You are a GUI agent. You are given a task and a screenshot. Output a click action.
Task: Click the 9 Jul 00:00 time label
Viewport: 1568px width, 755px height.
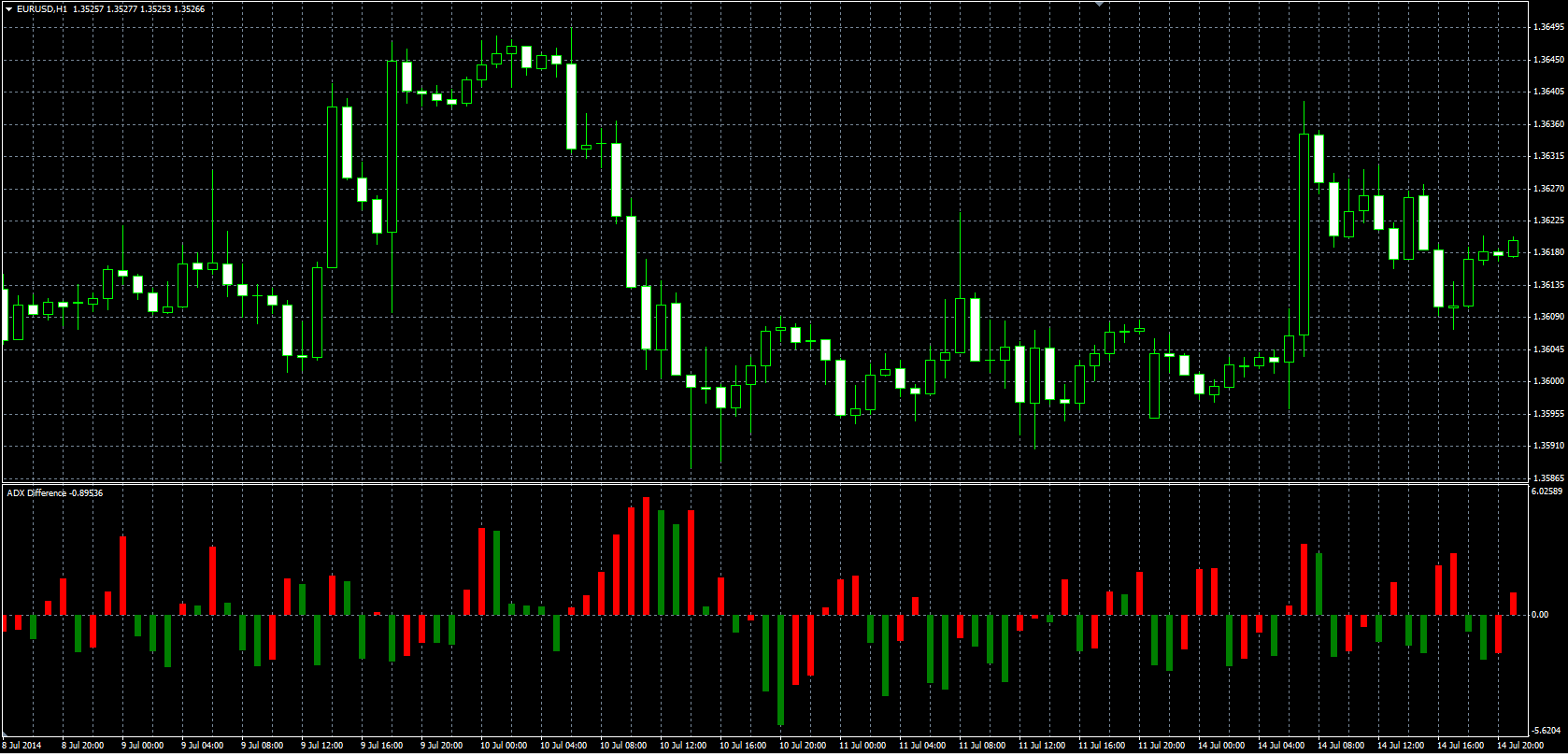pyautogui.click(x=143, y=746)
